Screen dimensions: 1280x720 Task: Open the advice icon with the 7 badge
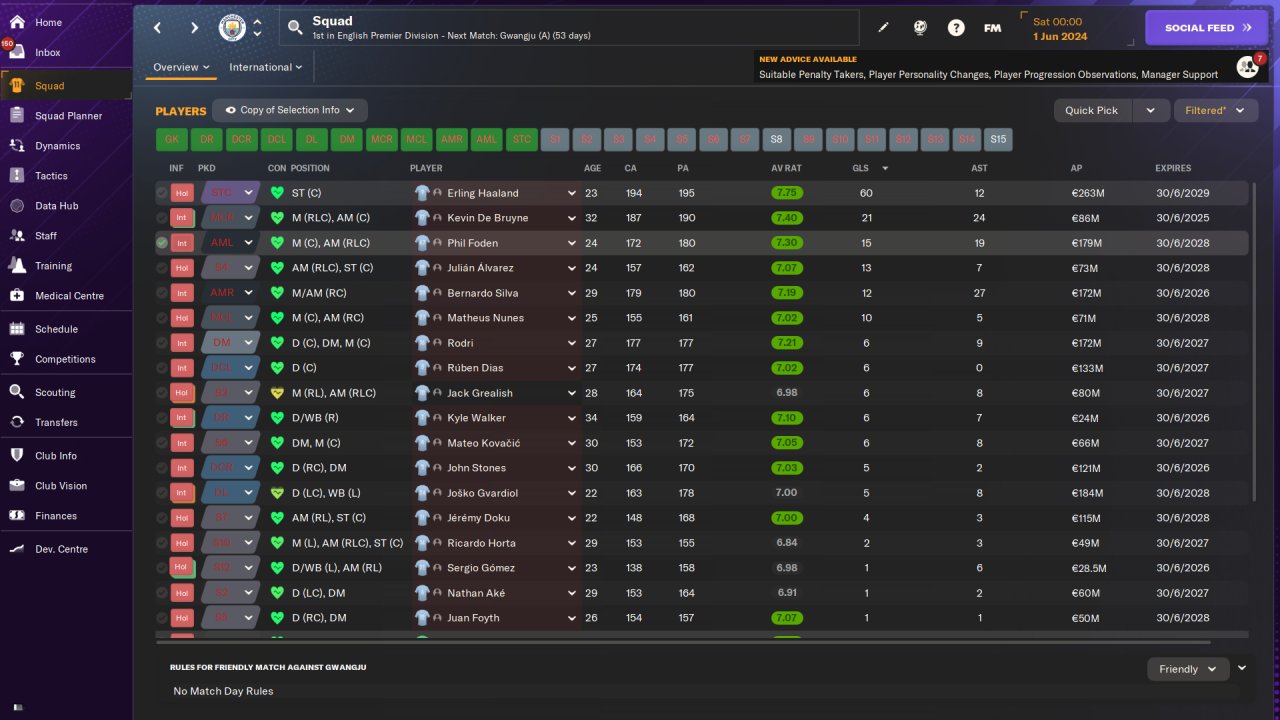pos(1247,67)
